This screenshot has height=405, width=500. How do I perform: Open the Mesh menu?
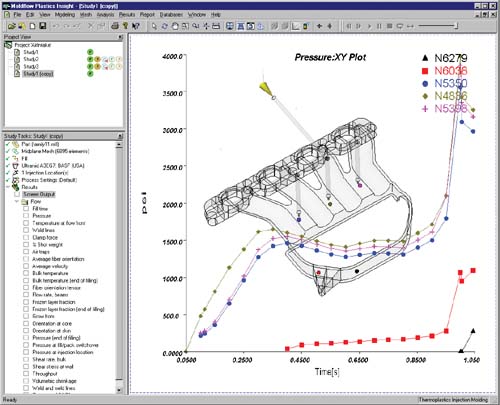click(x=86, y=15)
